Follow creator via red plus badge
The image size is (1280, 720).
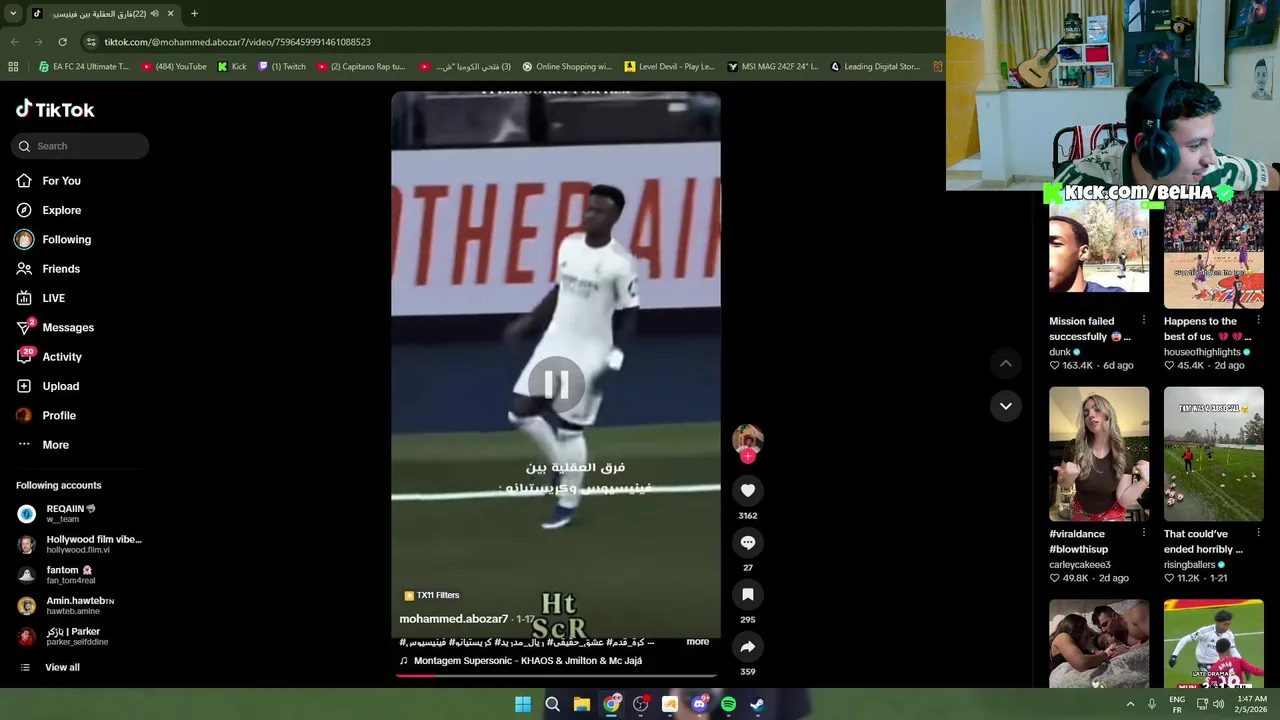[x=747, y=456]
